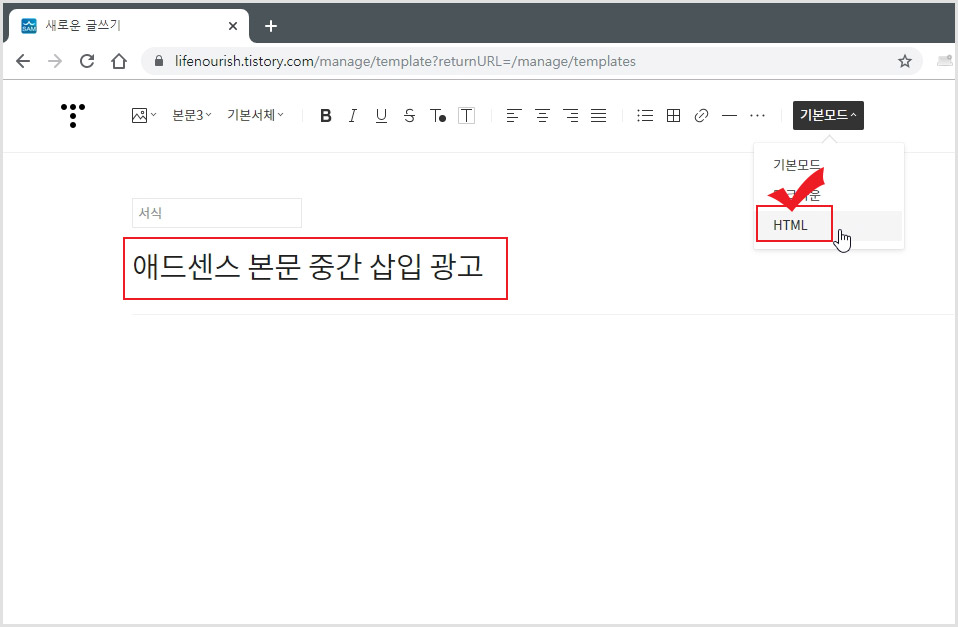Screen dimensions: 958x627
Task: Reload the current page
Action: [87, 61]
